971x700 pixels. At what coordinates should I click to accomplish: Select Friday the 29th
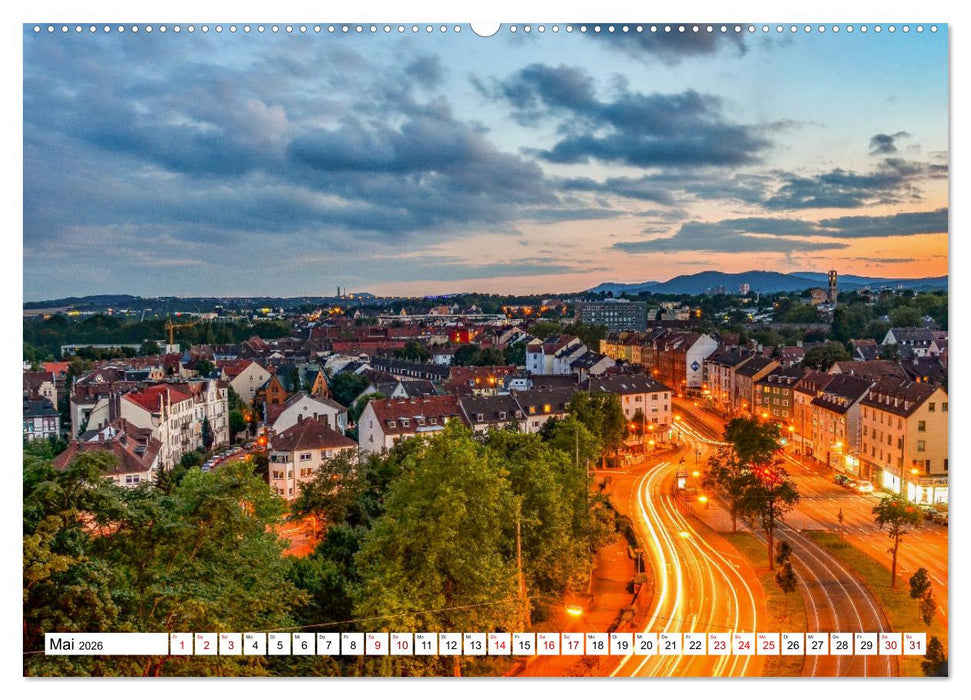864,648
